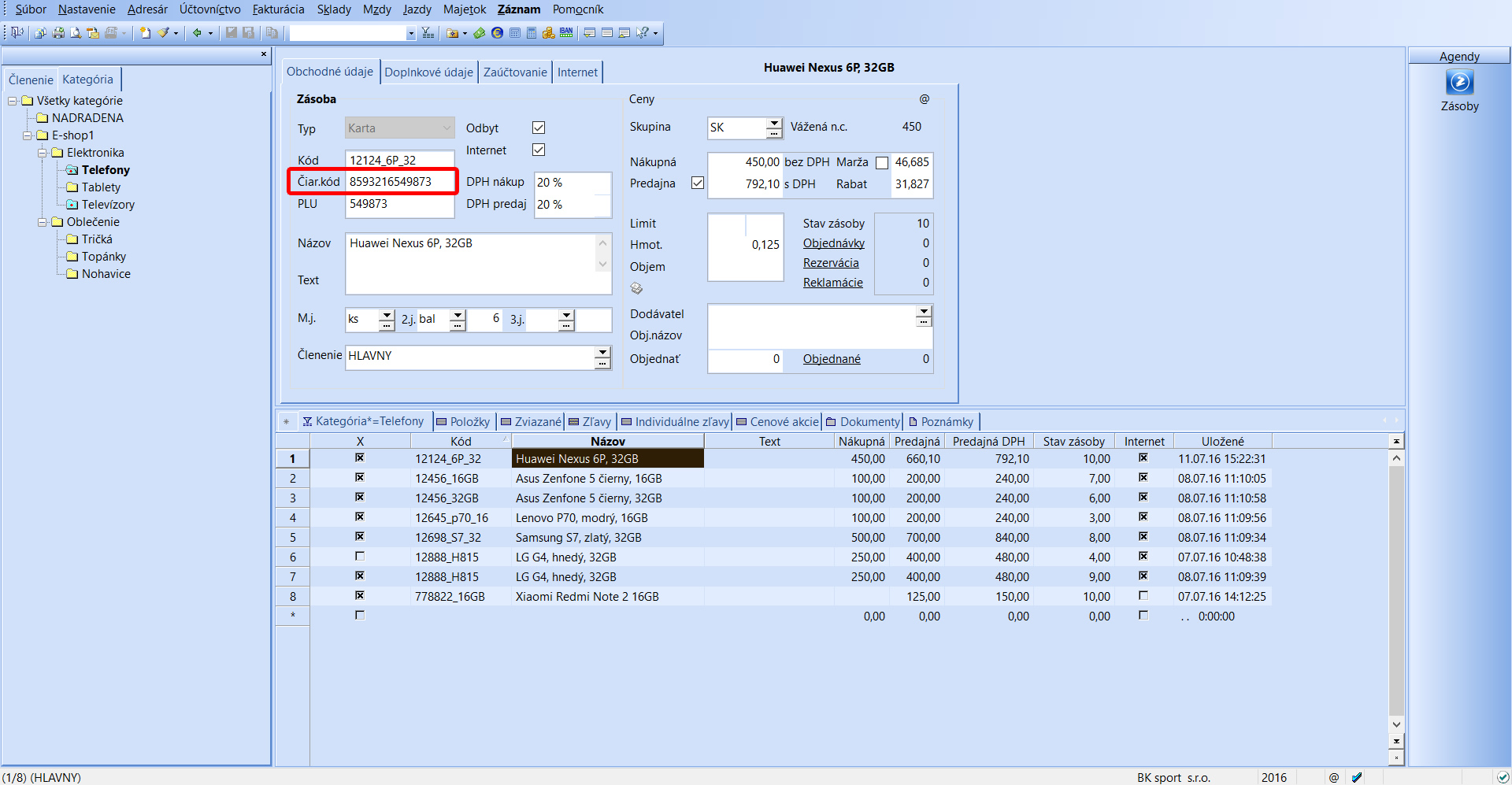Collapse the Elektronika tree node
1512x785 pixels.
[43, 153]
